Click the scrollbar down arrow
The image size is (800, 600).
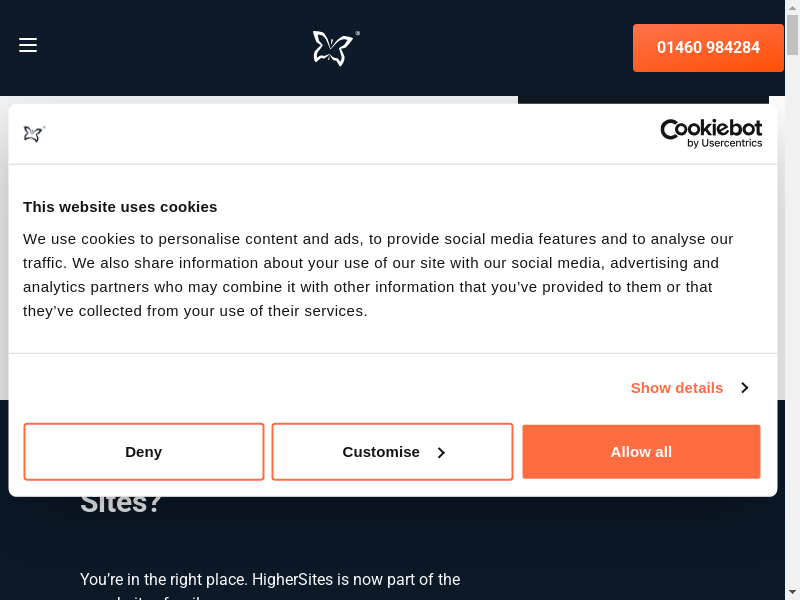(x=792, y=593)
